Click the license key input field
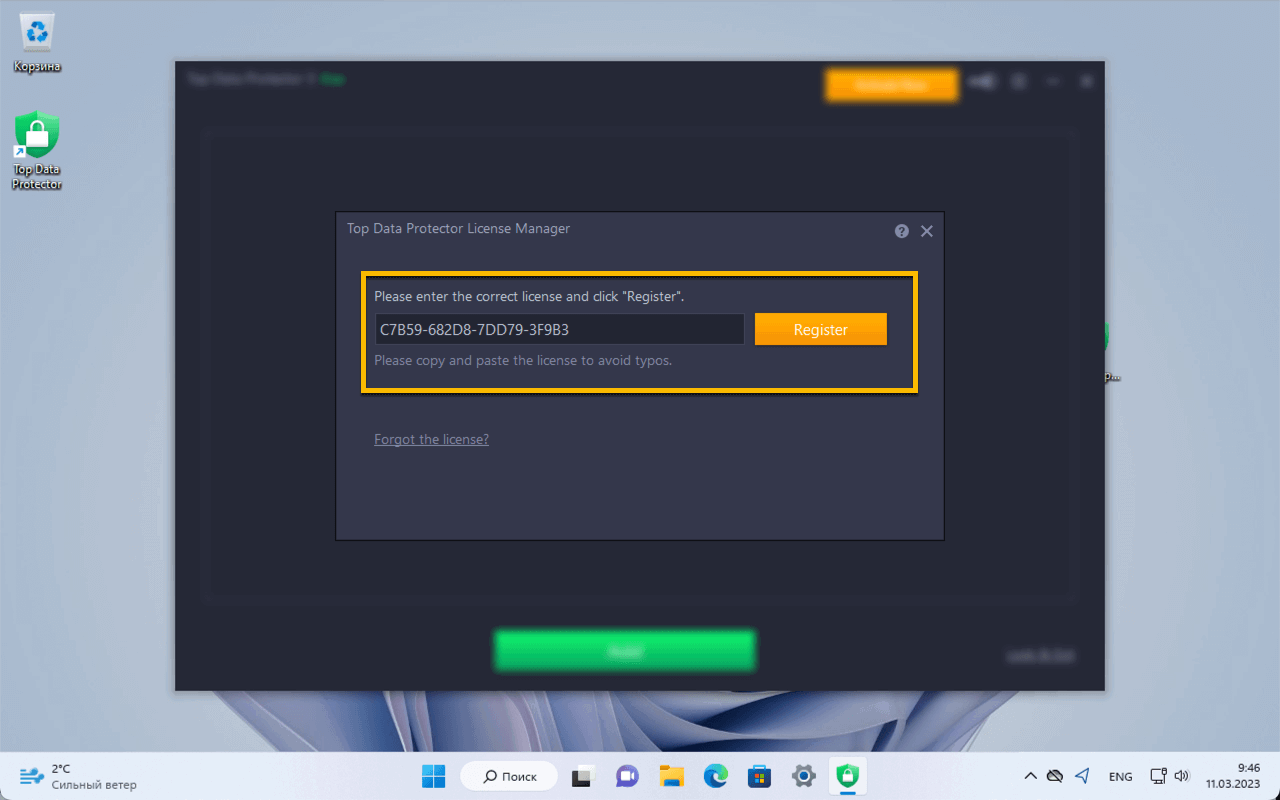Screen dimensions: 1280x800 (559, 329)
